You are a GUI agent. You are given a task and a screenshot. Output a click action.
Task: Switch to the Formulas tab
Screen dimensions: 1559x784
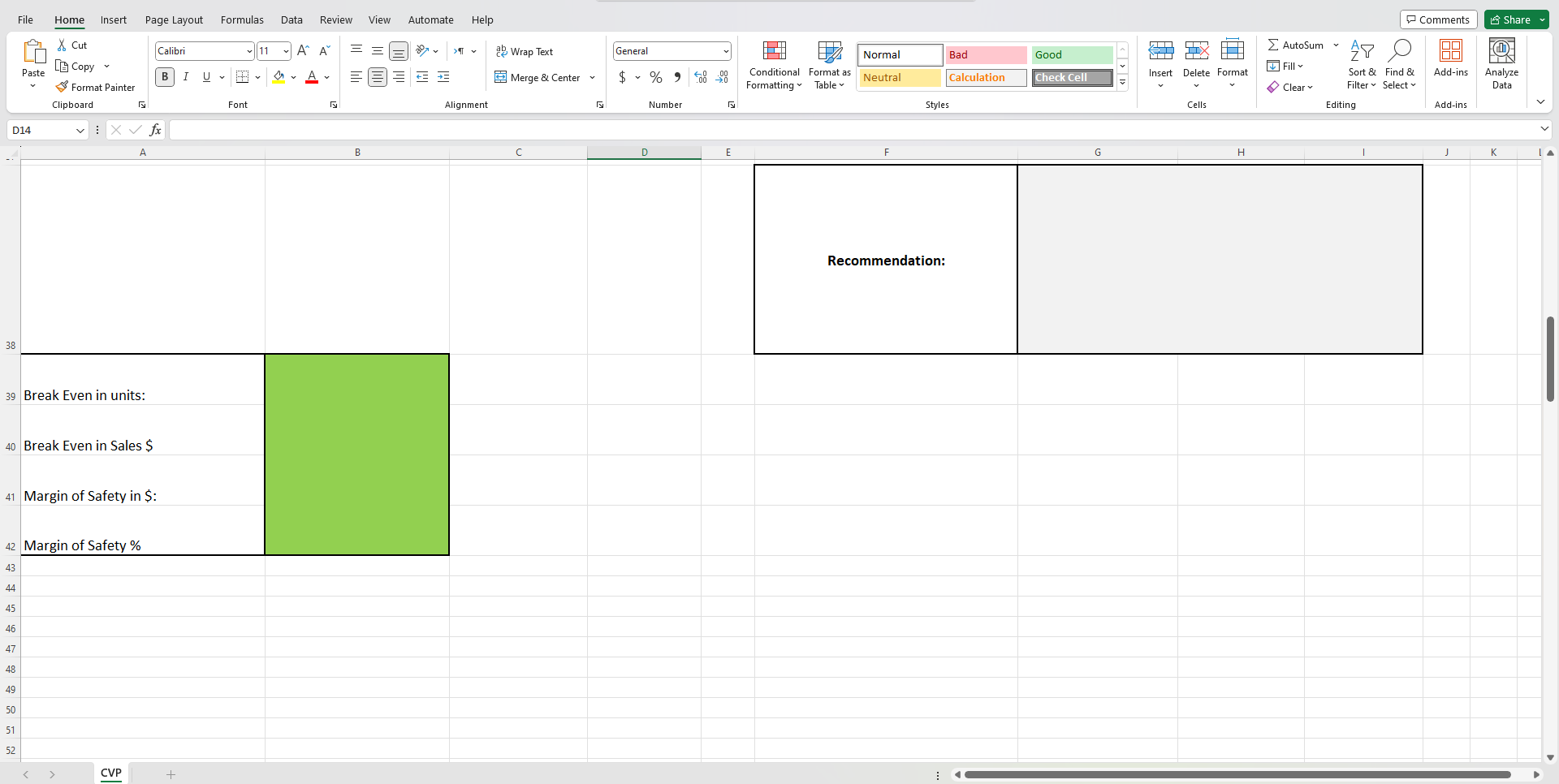[x=242, y=19]
